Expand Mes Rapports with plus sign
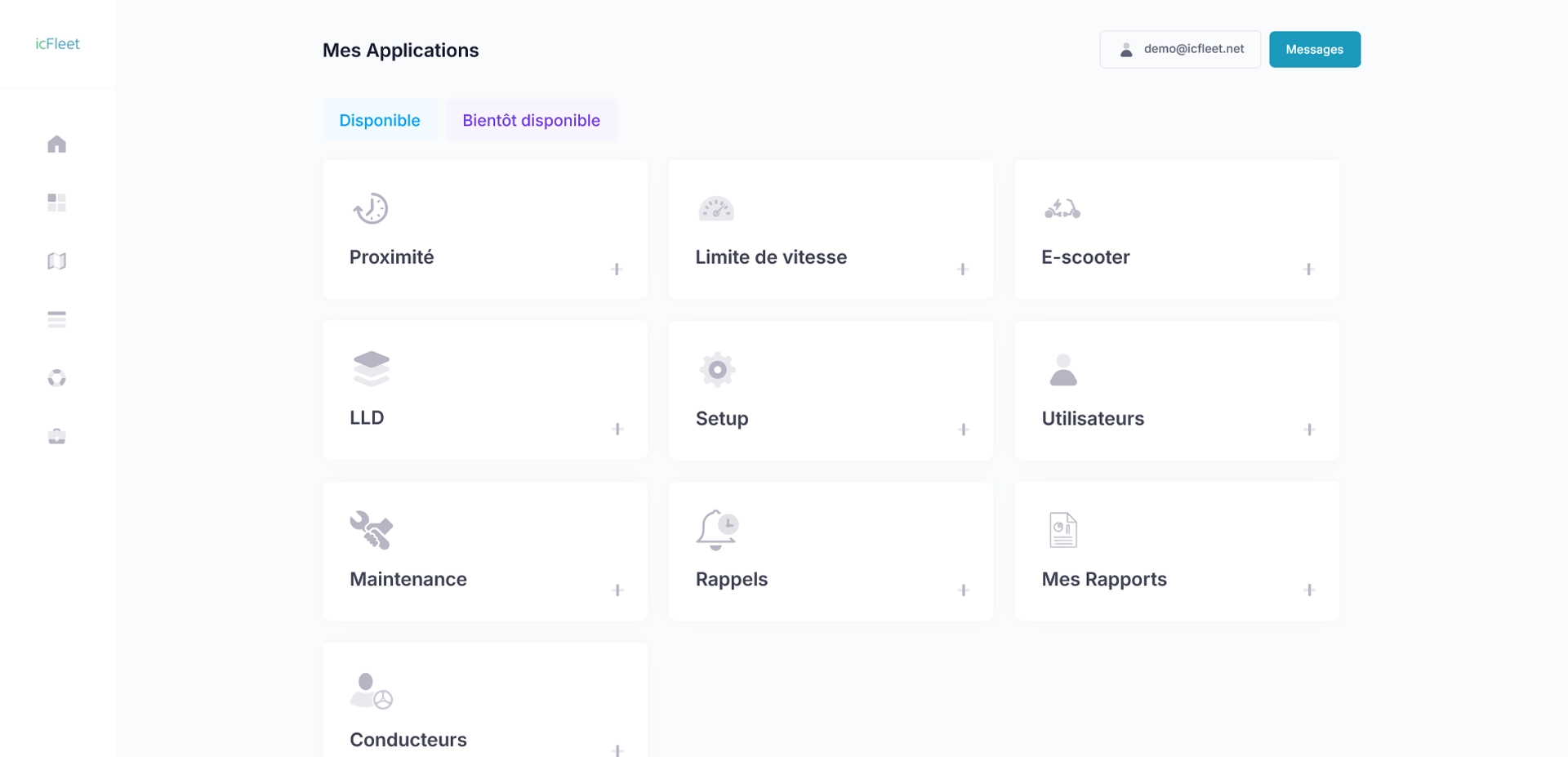 click(x=1309, y=590)
